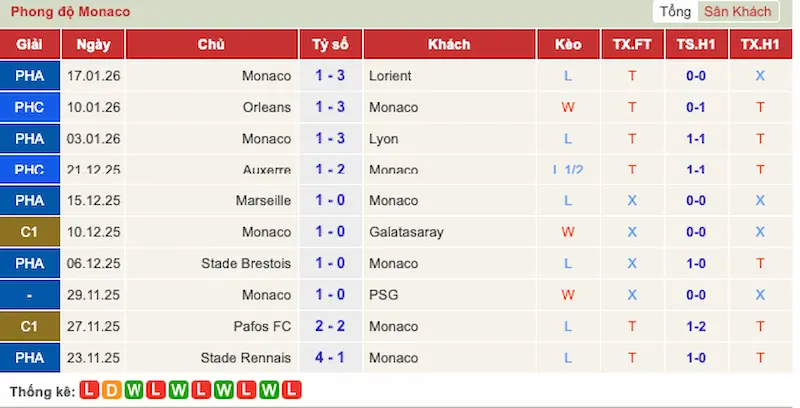Click the Tỷ số column header
The image size is (800, 408).
pyautogui.click(x=330, y=45)
